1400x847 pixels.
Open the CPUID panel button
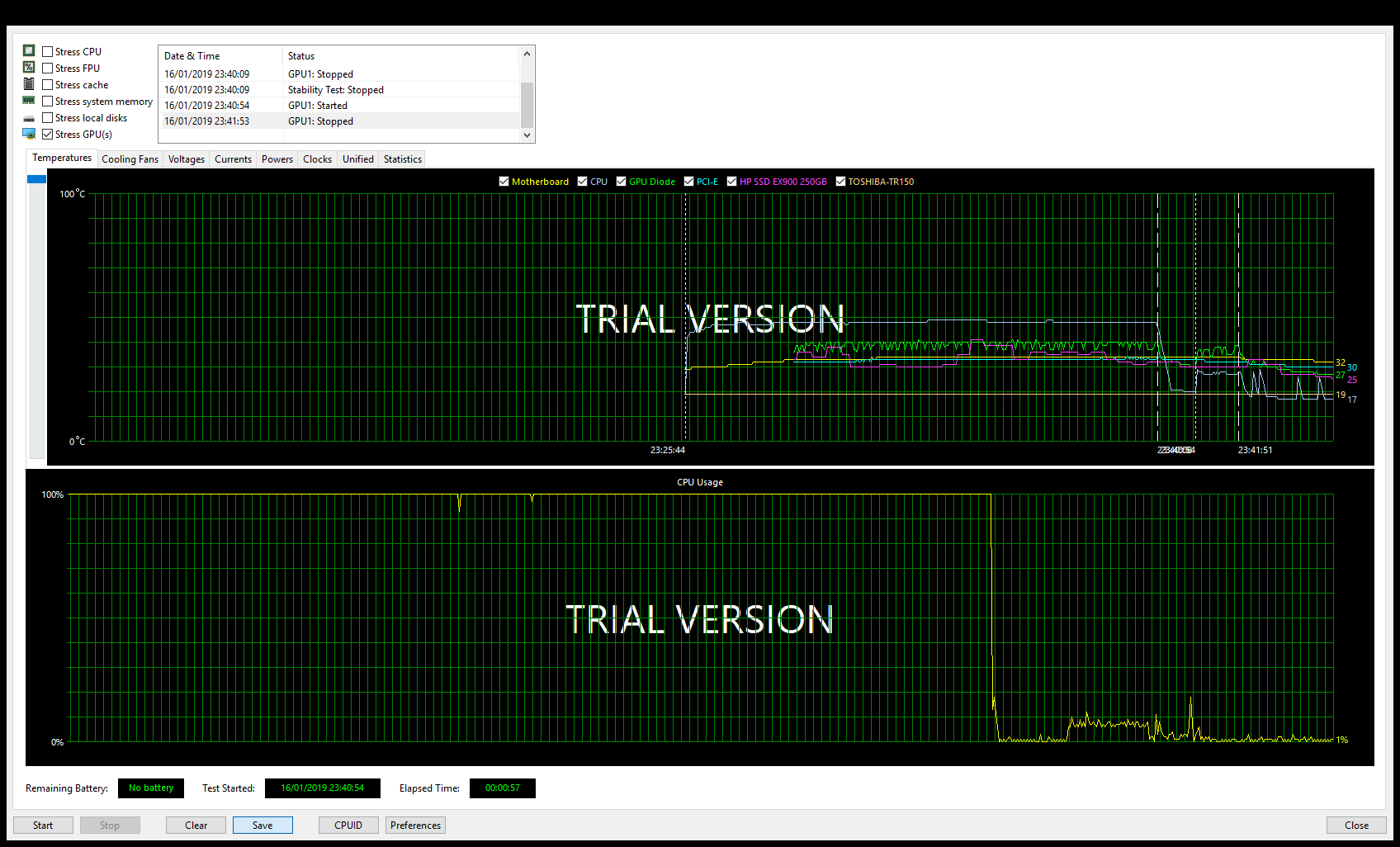tap(348, 826)
